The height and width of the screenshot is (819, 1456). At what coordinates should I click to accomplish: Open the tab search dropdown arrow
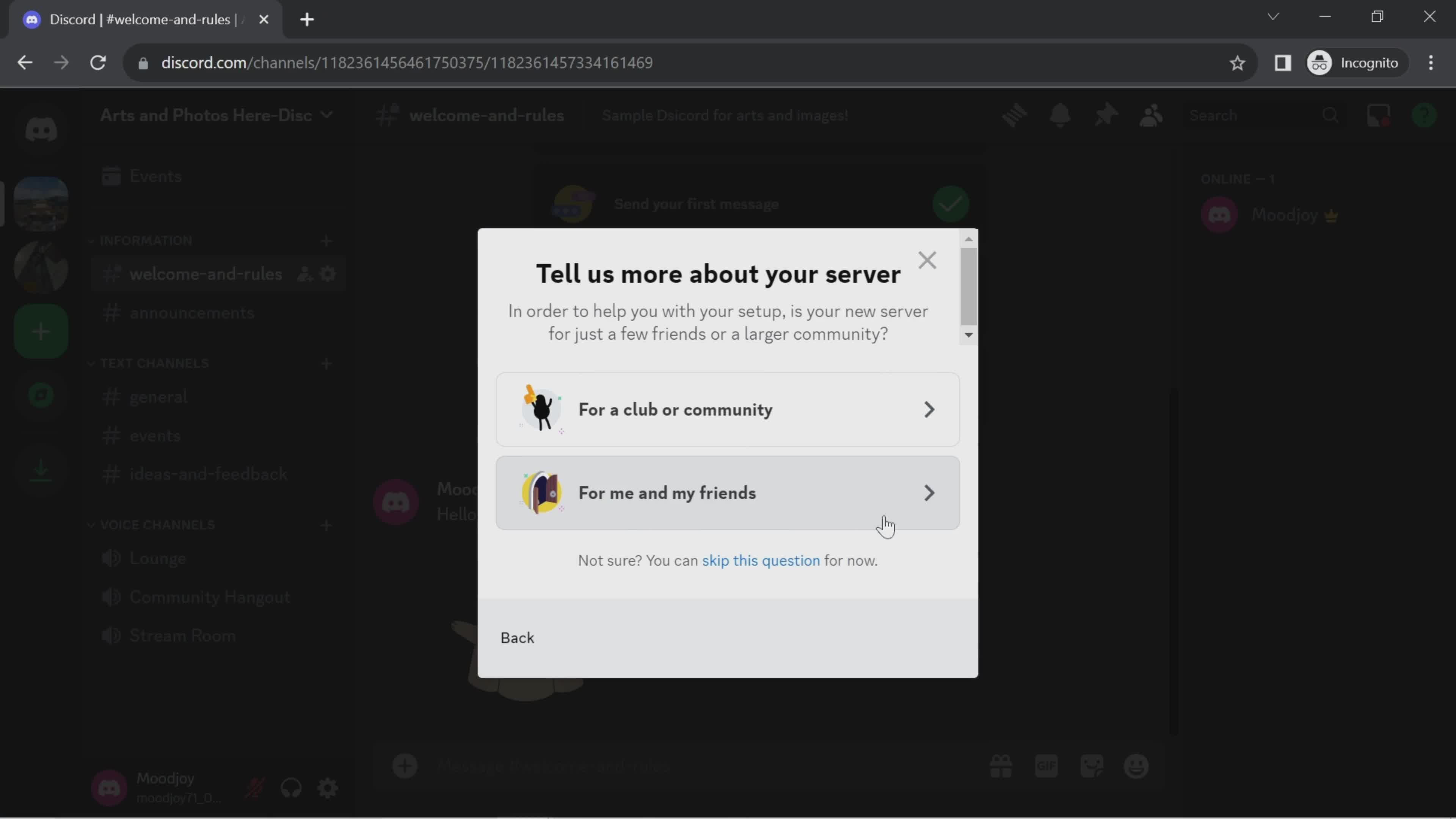click(1273, 16)
